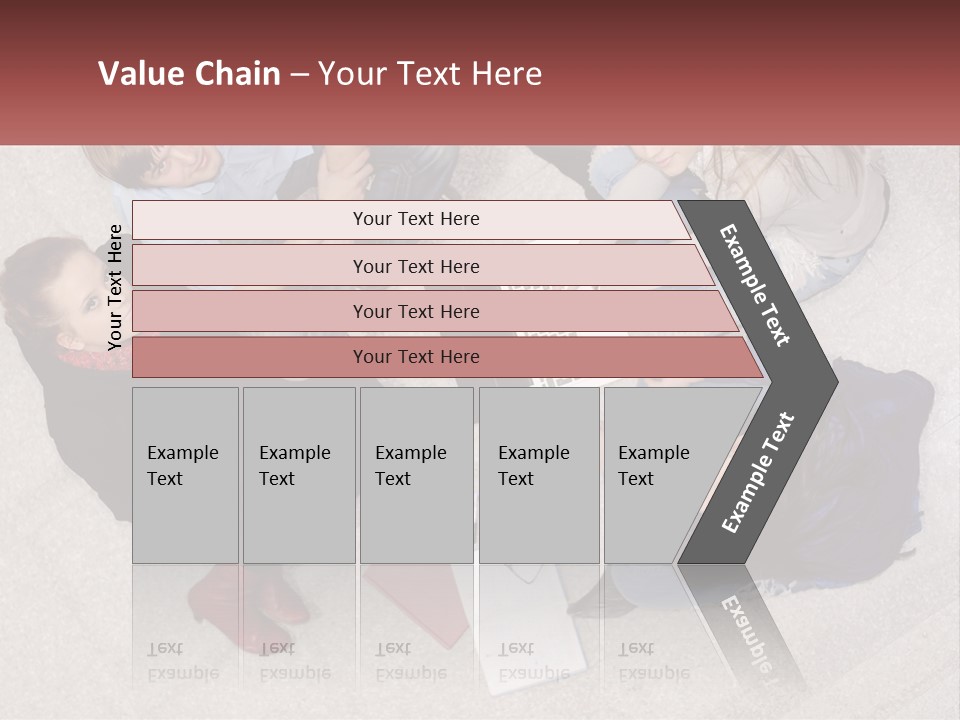960x720 pixels.
Task: Select the lightest top 'Your Text Here' bar
Action: coord(415,219)
